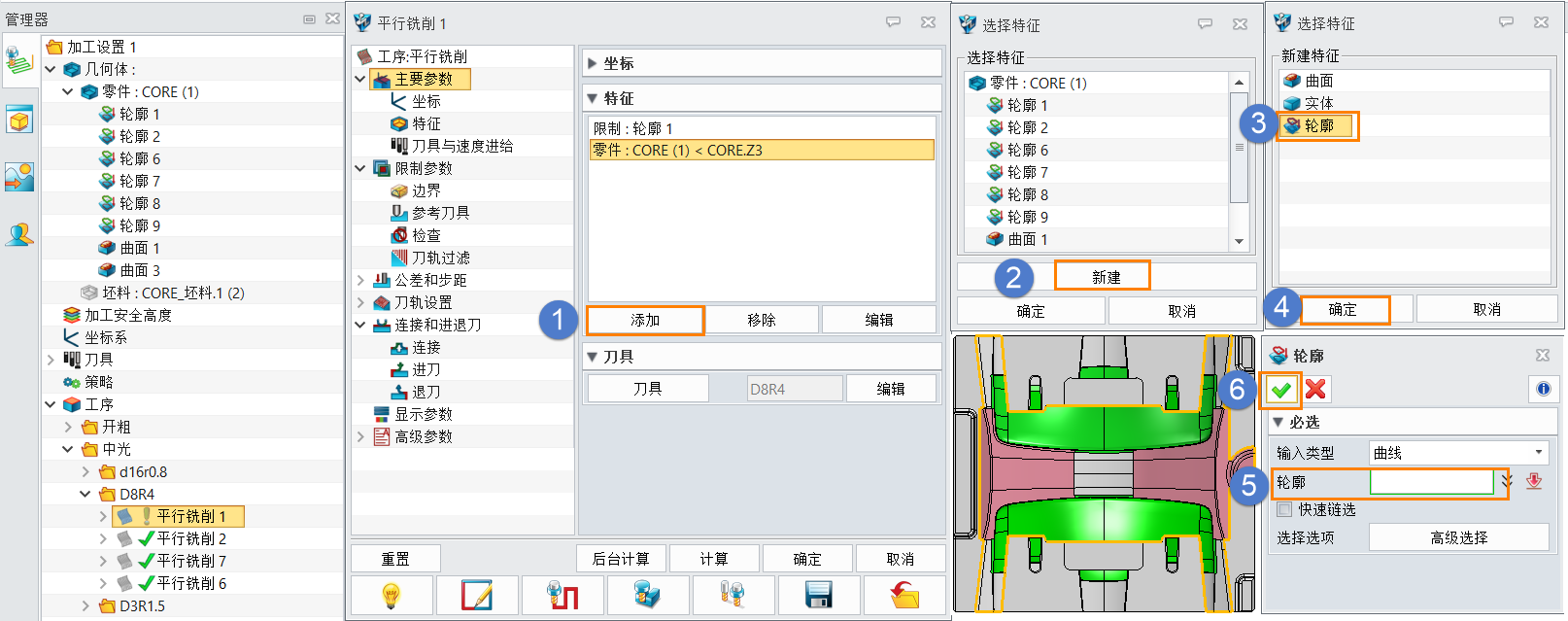Viewport: 1568px width, 621px height.
Task: Click the red X cancel icon in 轮廓 panel
Action: click(1315, 389)
